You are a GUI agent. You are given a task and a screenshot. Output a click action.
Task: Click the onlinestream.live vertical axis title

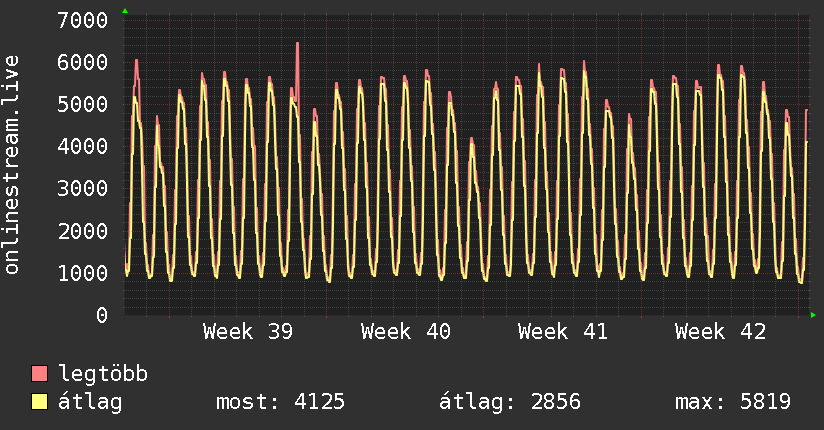12,165
